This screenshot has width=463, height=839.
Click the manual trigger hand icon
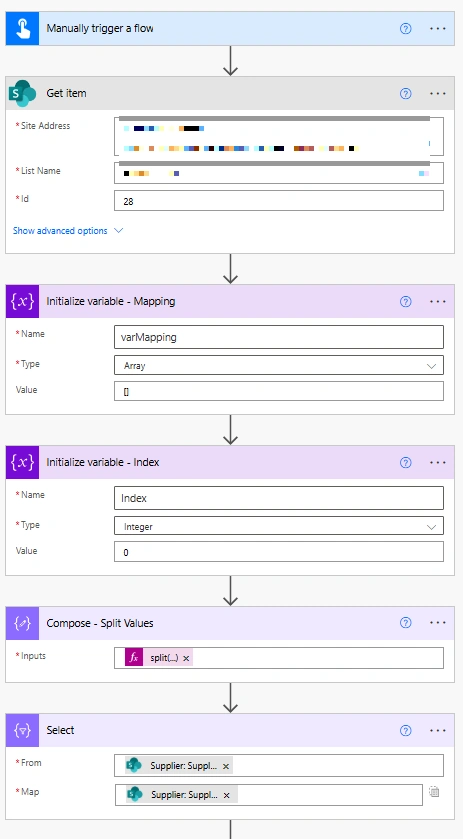(22, 28)
